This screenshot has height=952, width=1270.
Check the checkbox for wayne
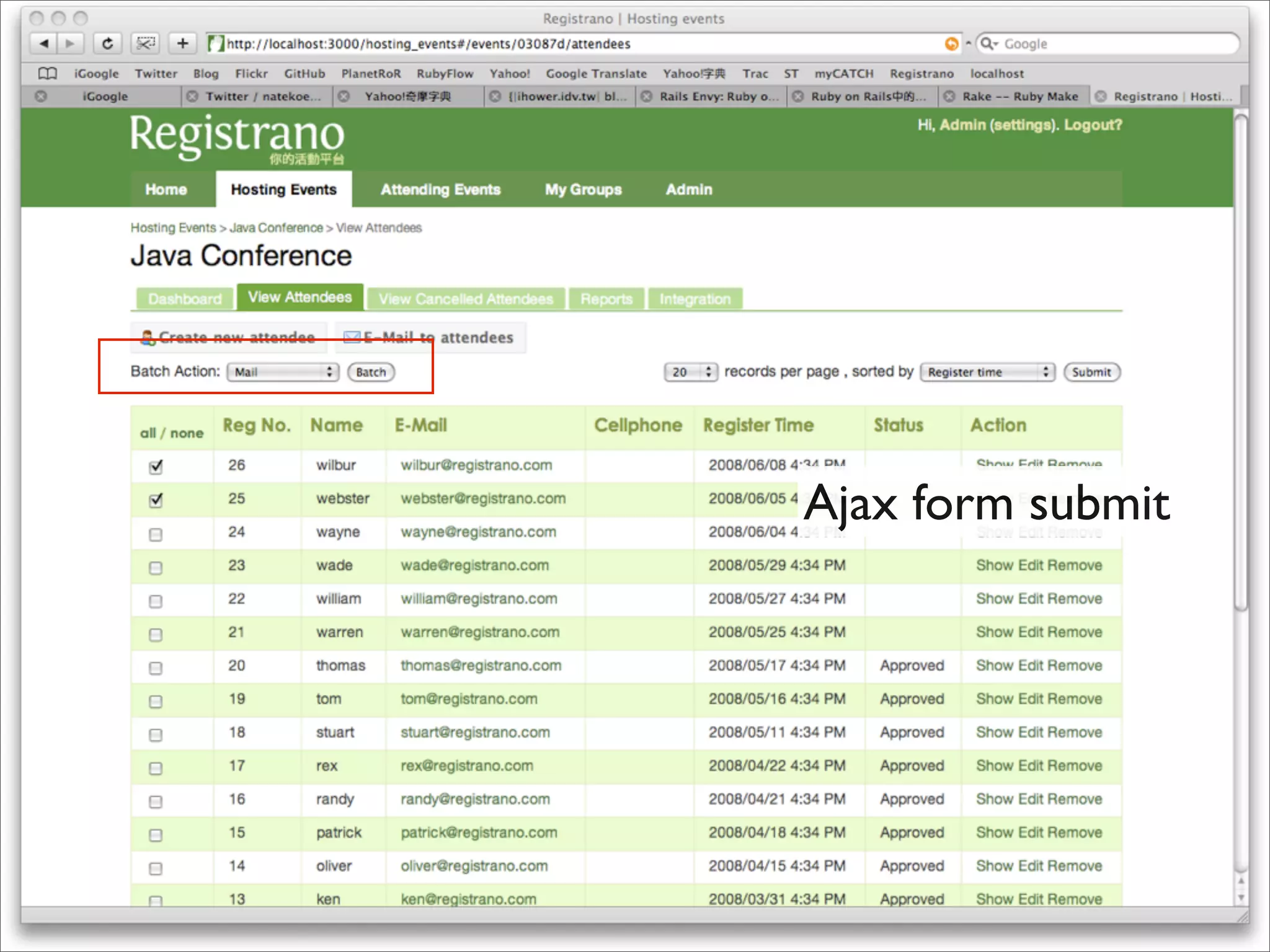pyautogui.click(x=156, y=534)
